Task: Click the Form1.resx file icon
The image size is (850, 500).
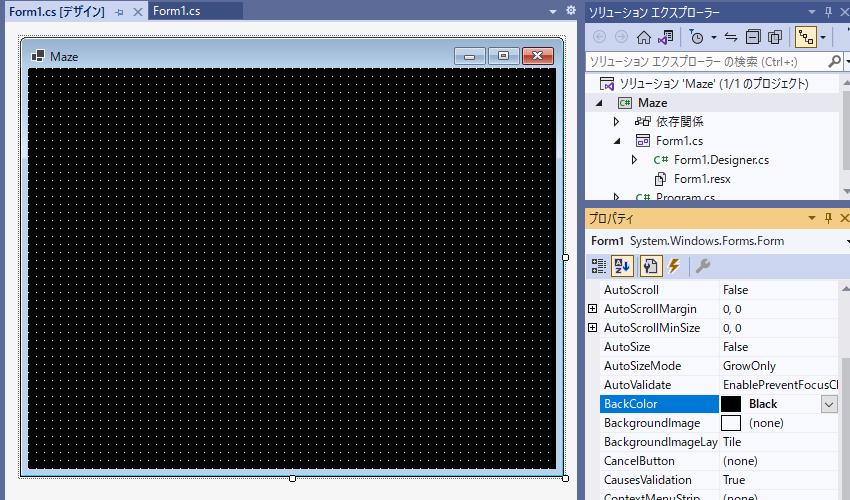Action: pos(660,178)
